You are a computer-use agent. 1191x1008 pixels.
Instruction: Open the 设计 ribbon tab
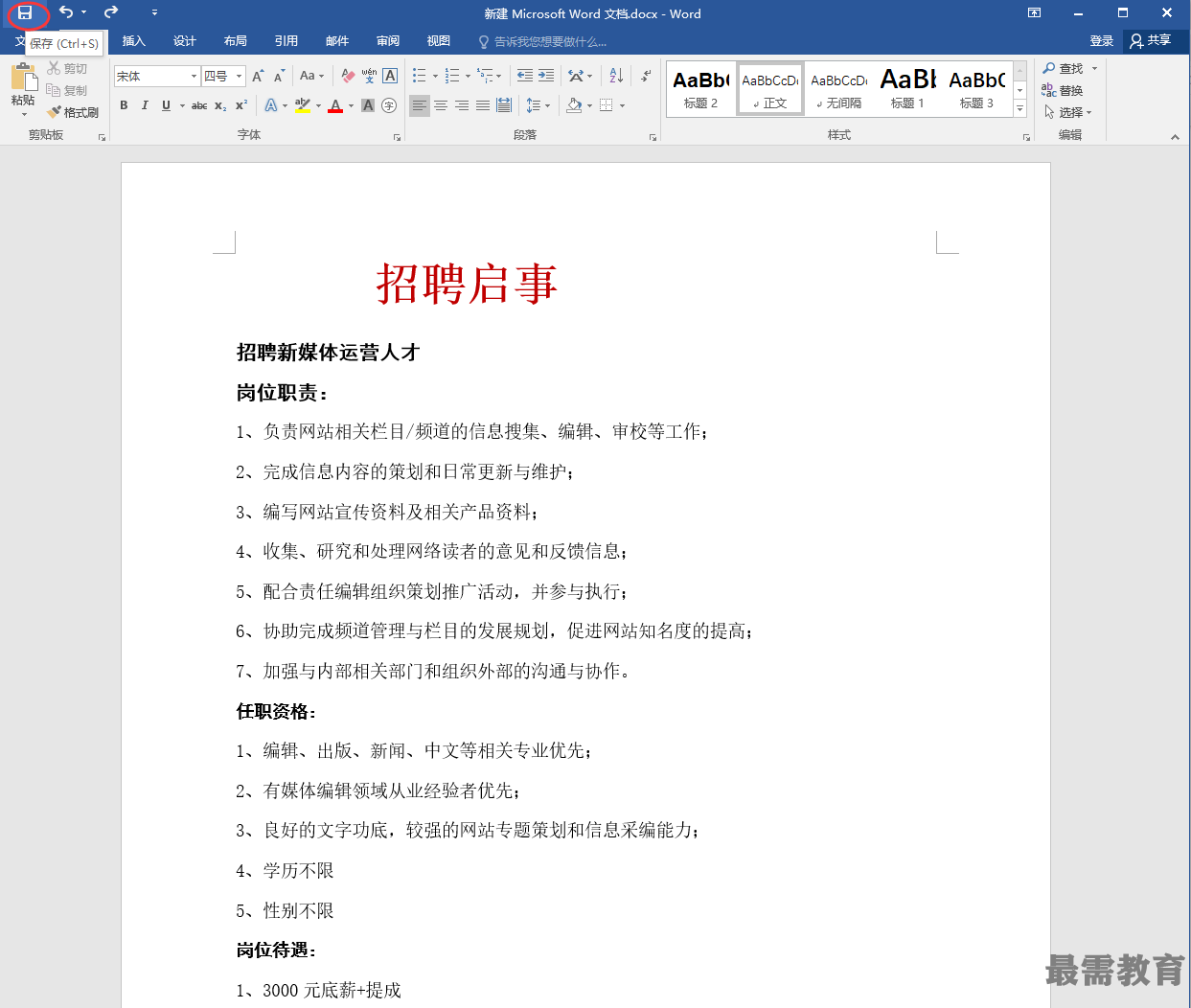click(184, 41)
